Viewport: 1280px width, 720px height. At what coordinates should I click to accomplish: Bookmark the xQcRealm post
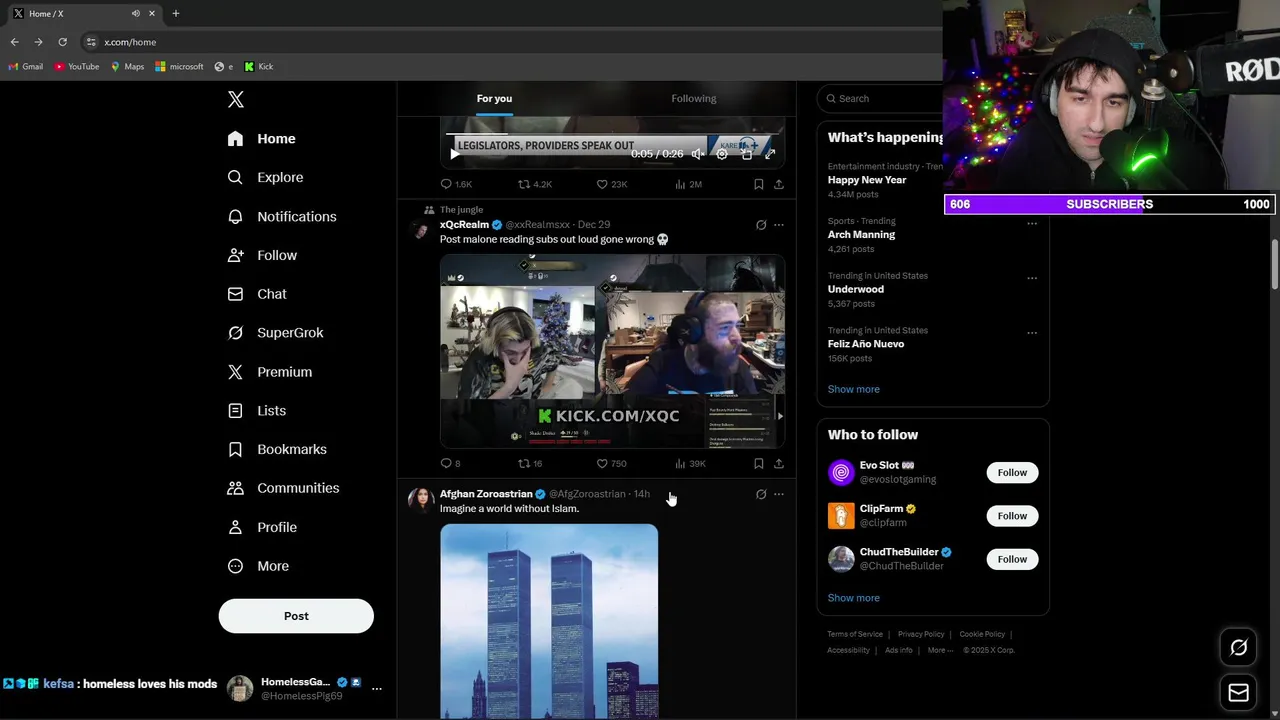pos(758,463)
